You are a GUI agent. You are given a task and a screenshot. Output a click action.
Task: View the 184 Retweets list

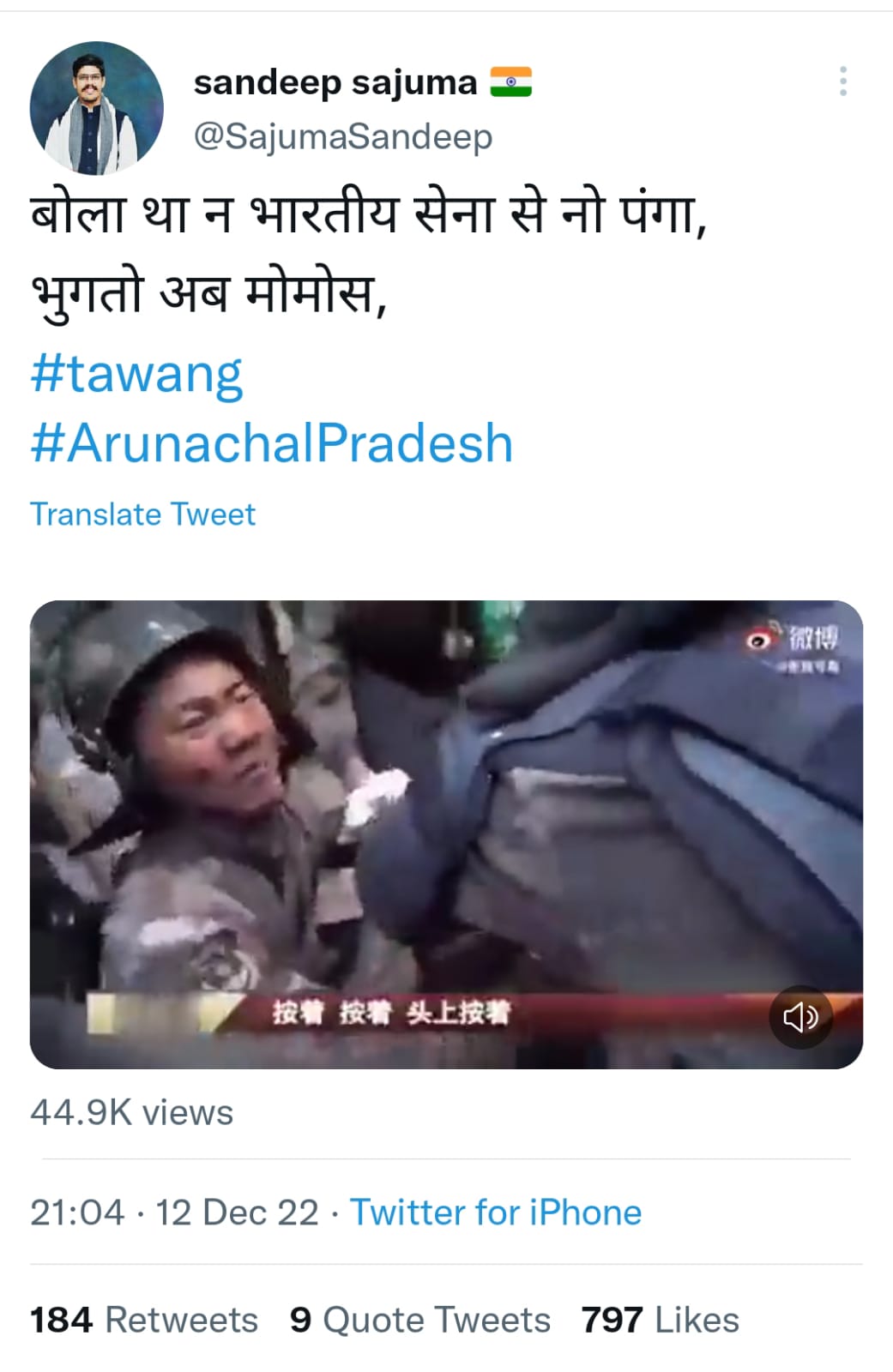click(144, 1320)
